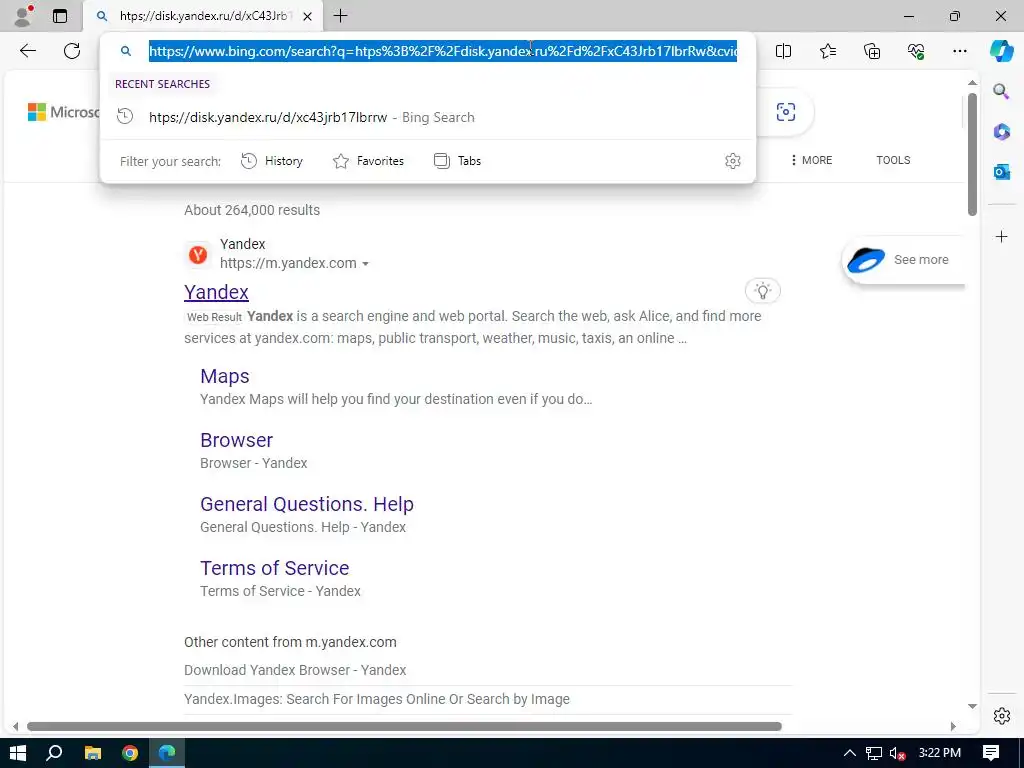Click the Bing visual search camera icon
Image resolution: width=1024 pixels, height=768 pixels.
[x=786, y=112]
